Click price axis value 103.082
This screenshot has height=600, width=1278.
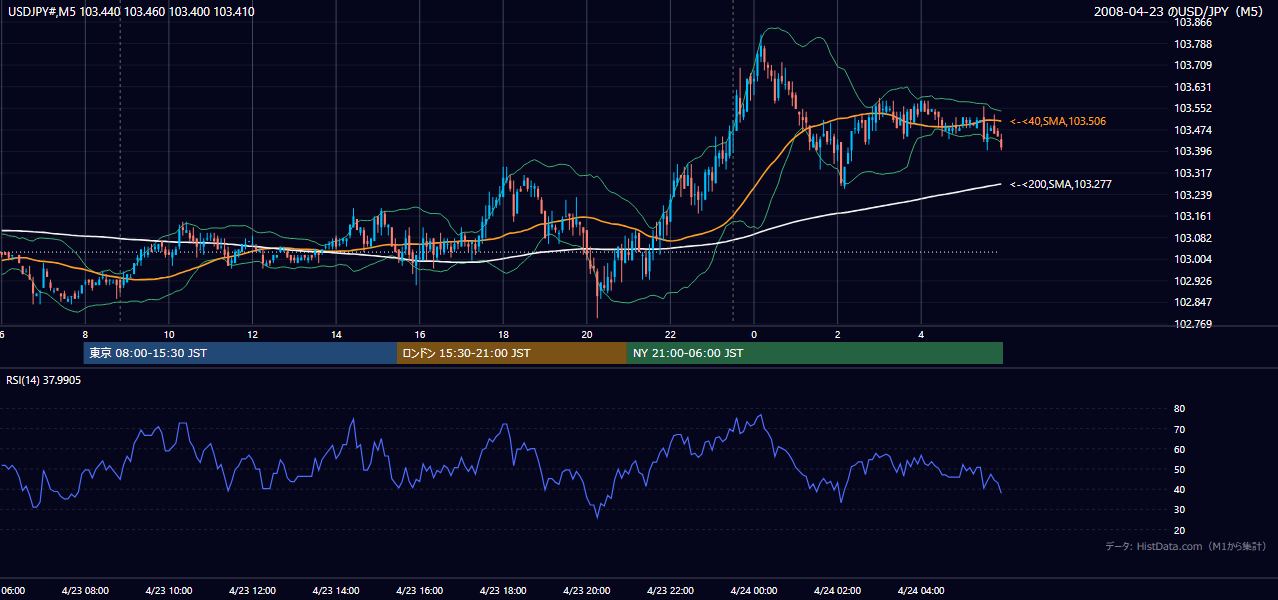coord(1192,238)
